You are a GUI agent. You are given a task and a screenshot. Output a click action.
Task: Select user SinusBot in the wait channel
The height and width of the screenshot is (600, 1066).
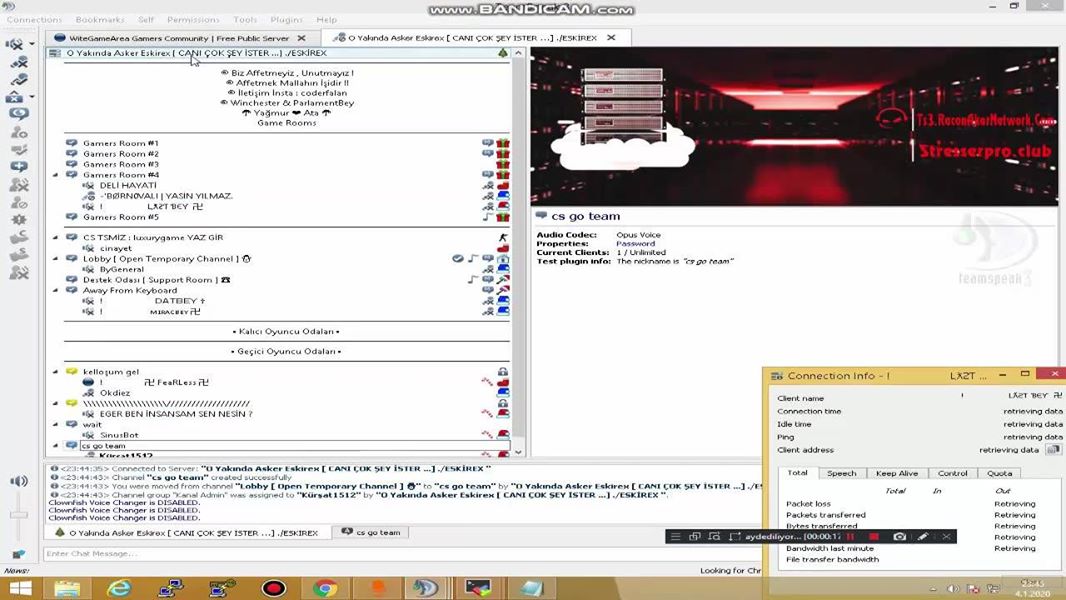coord(119,435)
